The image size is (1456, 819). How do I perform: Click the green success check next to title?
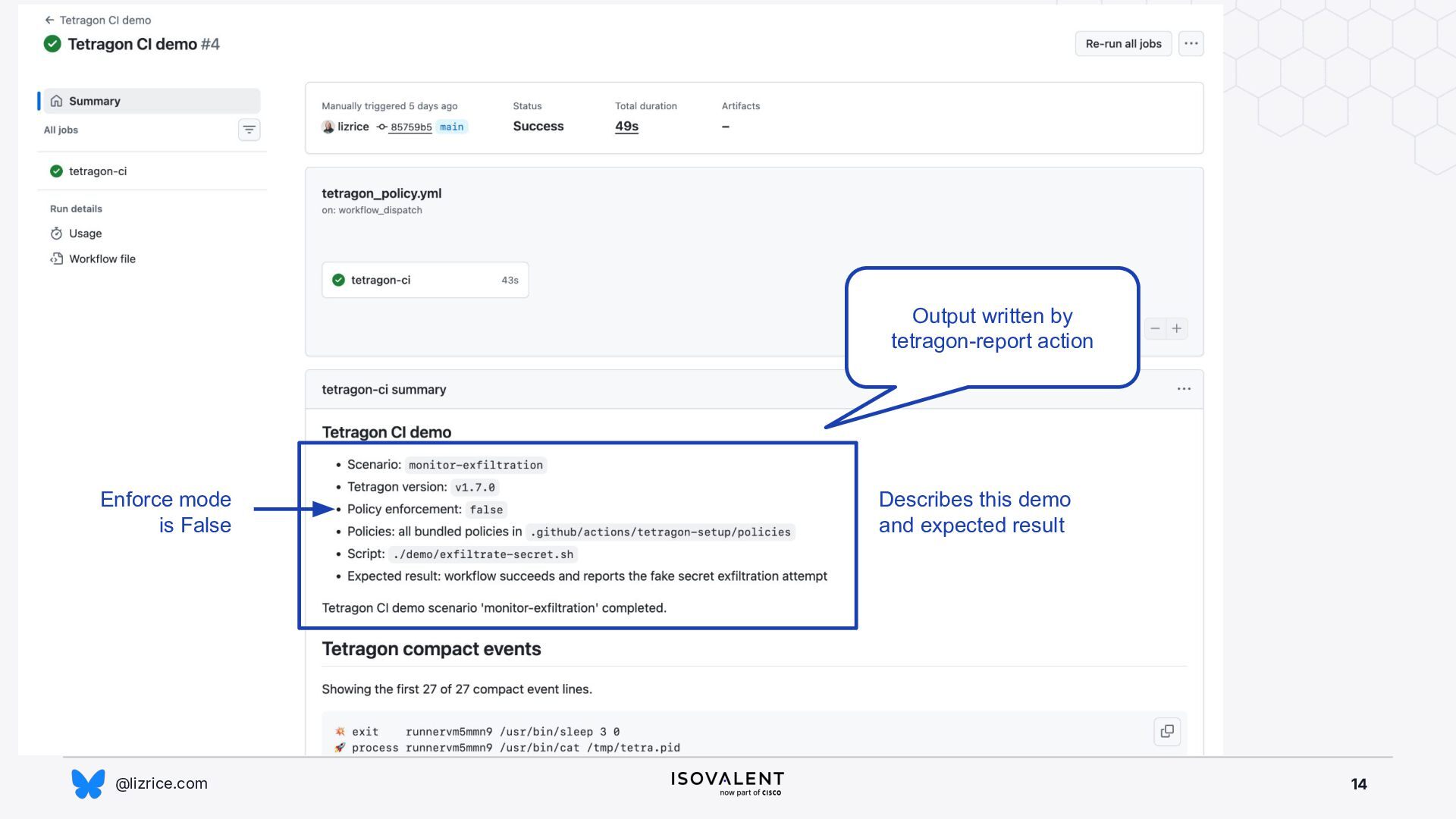pyautogui.click(x=52, y=44)
